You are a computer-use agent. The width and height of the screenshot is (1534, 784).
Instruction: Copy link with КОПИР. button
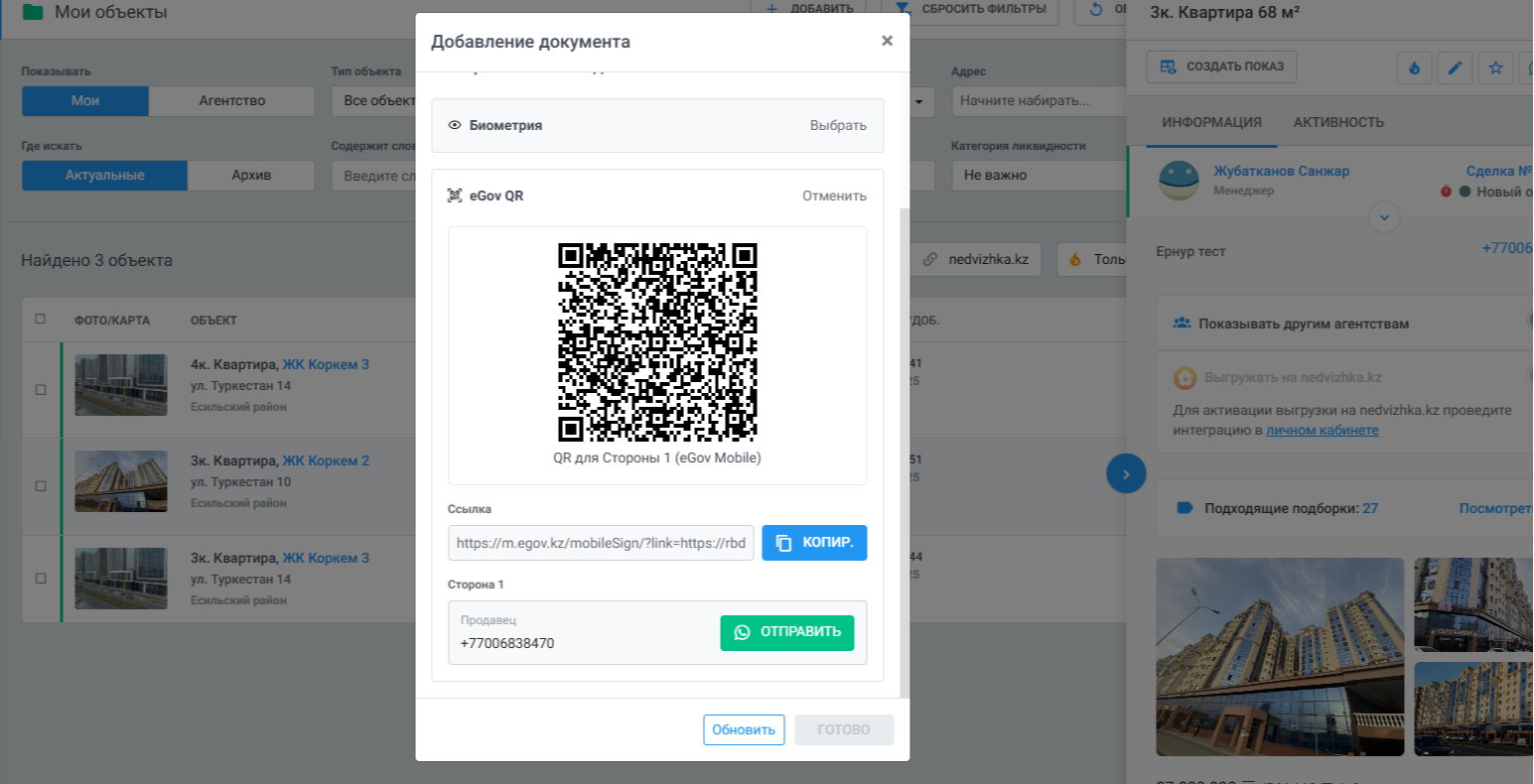814,543
